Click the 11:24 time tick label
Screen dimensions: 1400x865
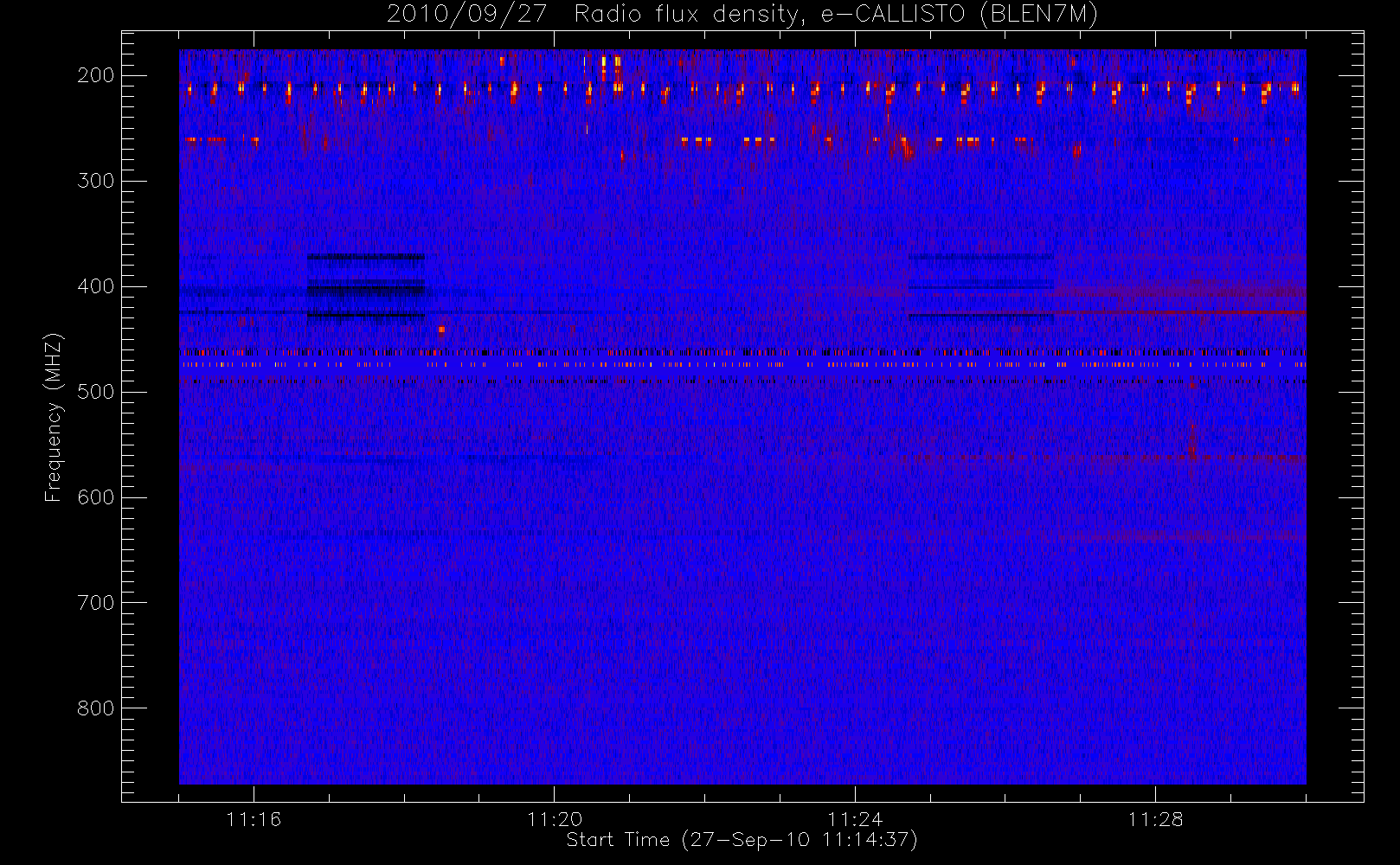[855, 819]
